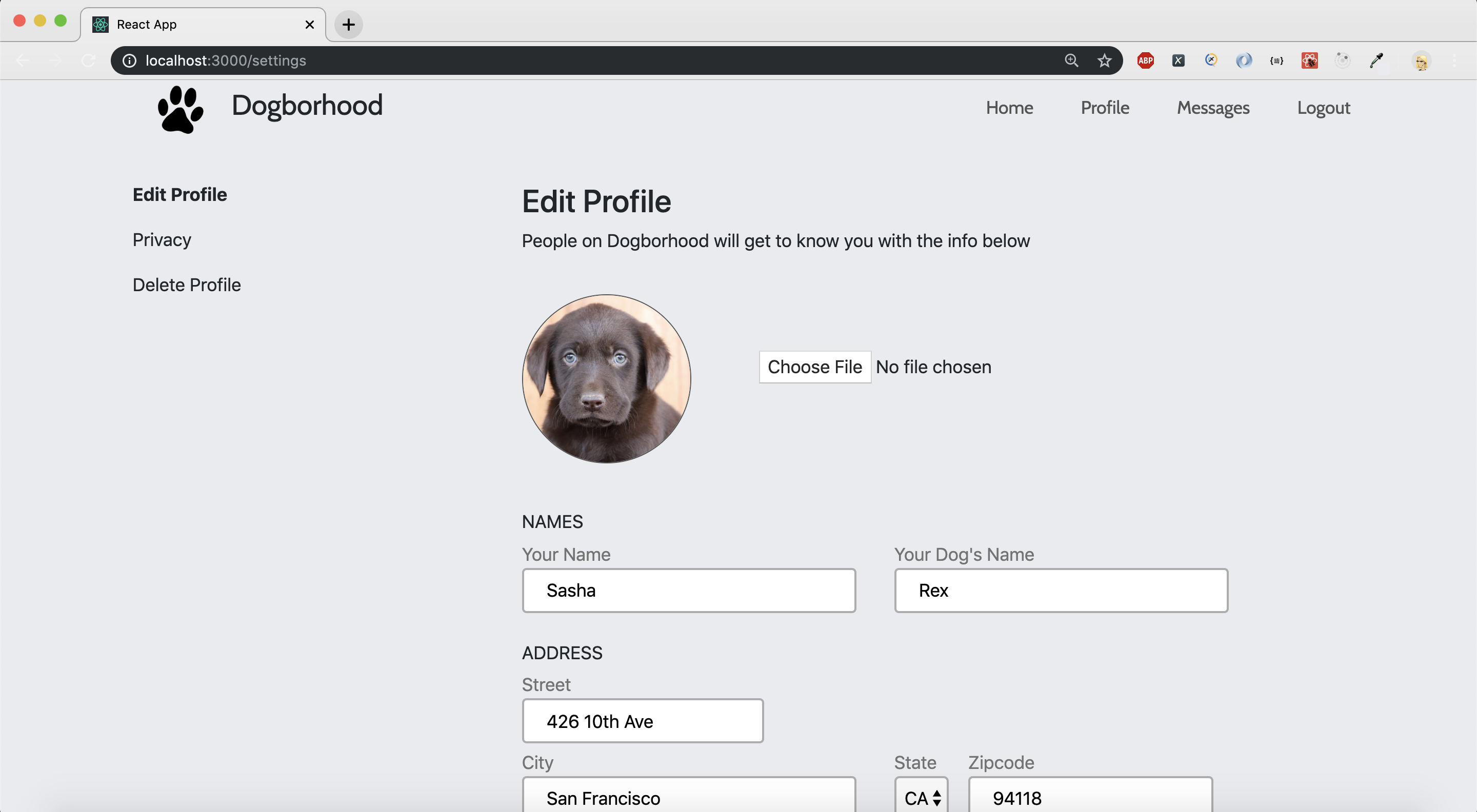The width and height of the screenshot is (1477, 812).
Task: Open a new tab with the plus button
Action: pyautogui.click(x=348, y=24)
